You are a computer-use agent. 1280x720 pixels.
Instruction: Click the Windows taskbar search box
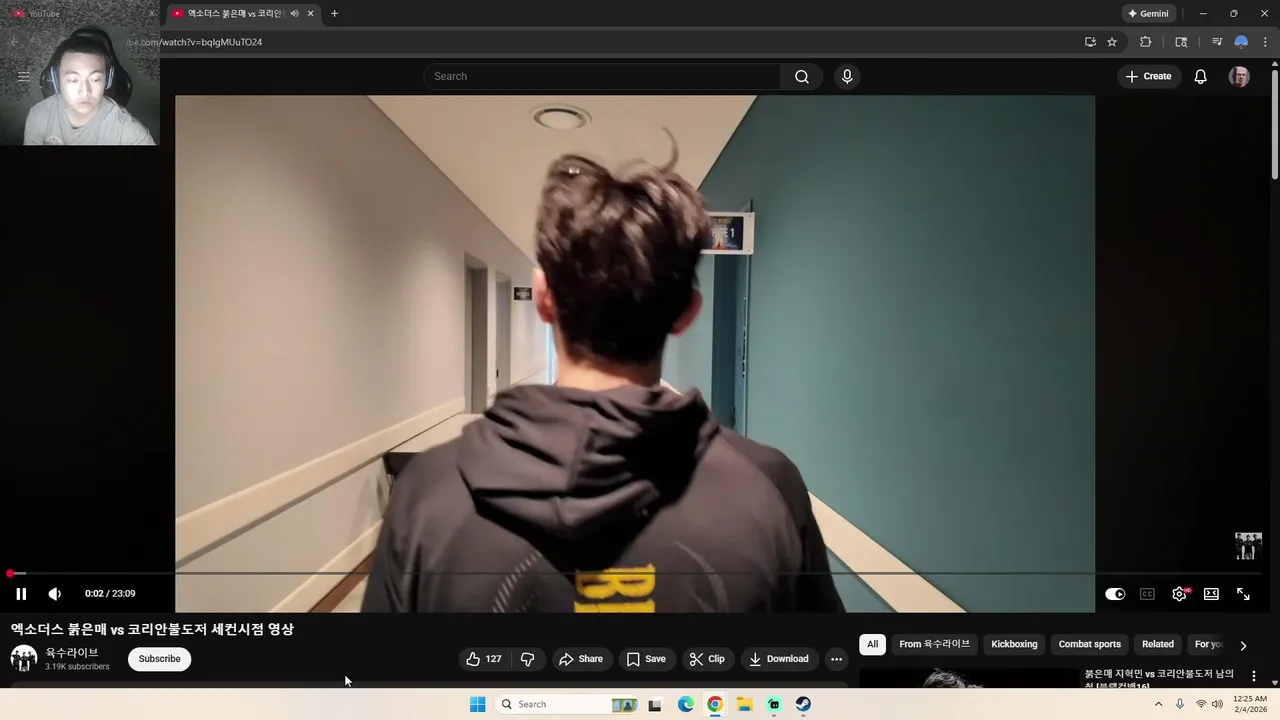click(568, 704)
